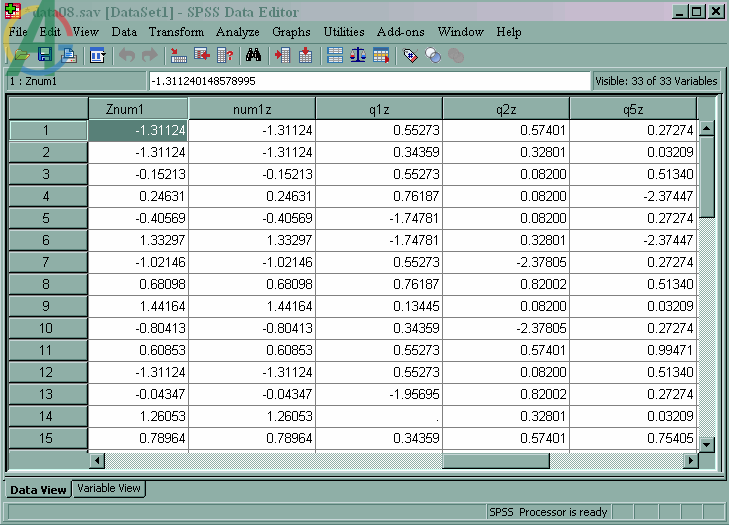729x525 pixels.
Task: Open the Analyze menu
Action: click(238, 32)
